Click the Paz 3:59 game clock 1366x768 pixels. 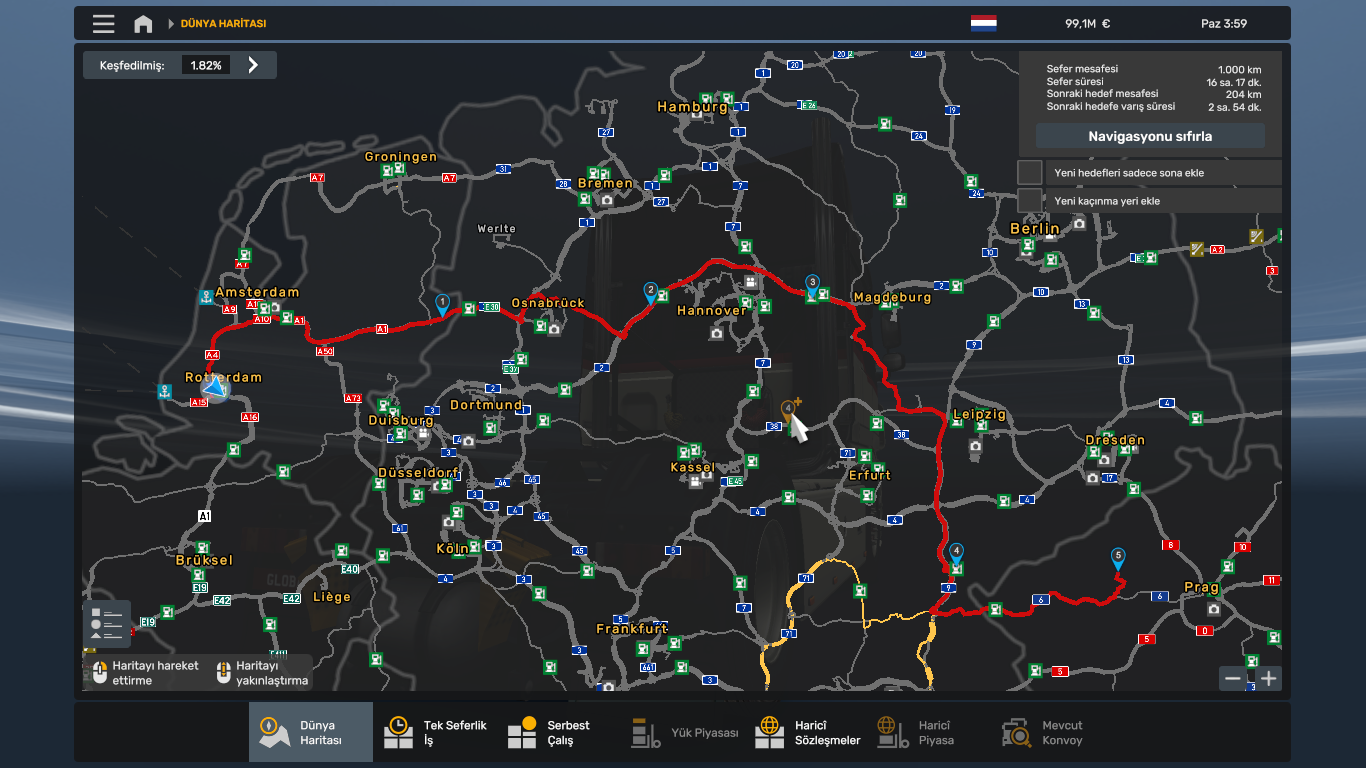pyautogui.click(x=1224, y=24)
